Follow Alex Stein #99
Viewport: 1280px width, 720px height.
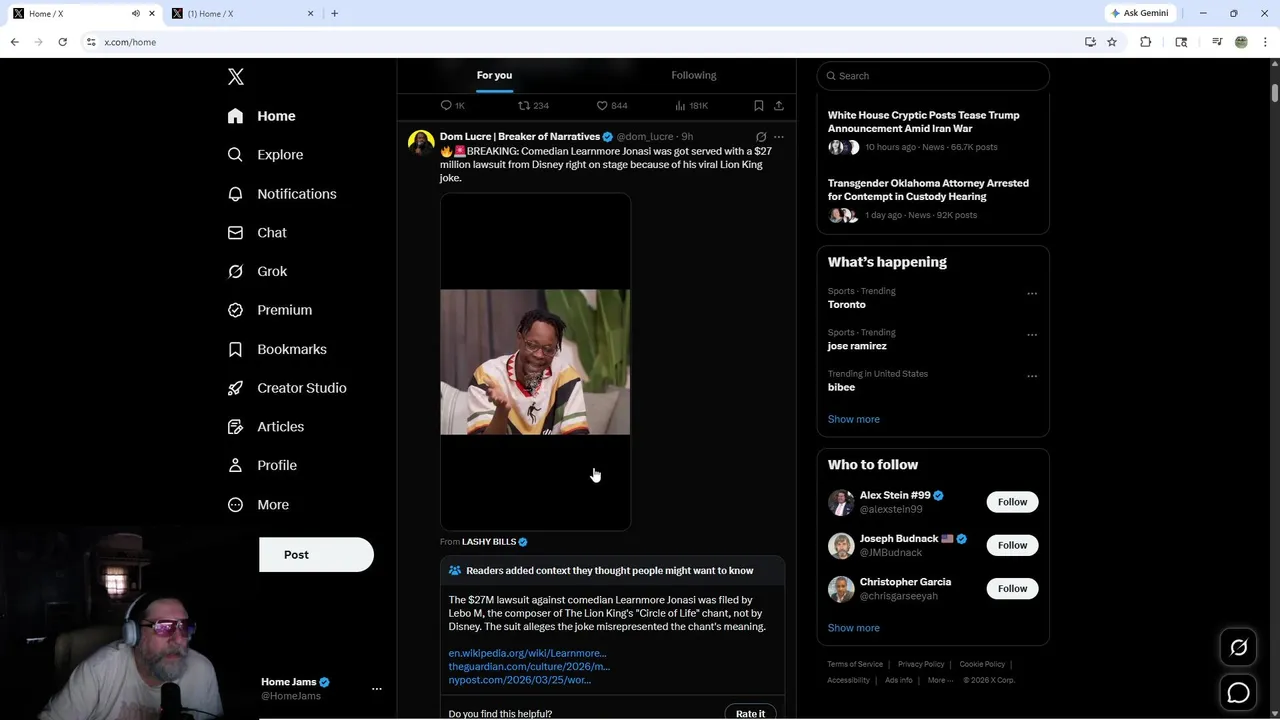1012,502
